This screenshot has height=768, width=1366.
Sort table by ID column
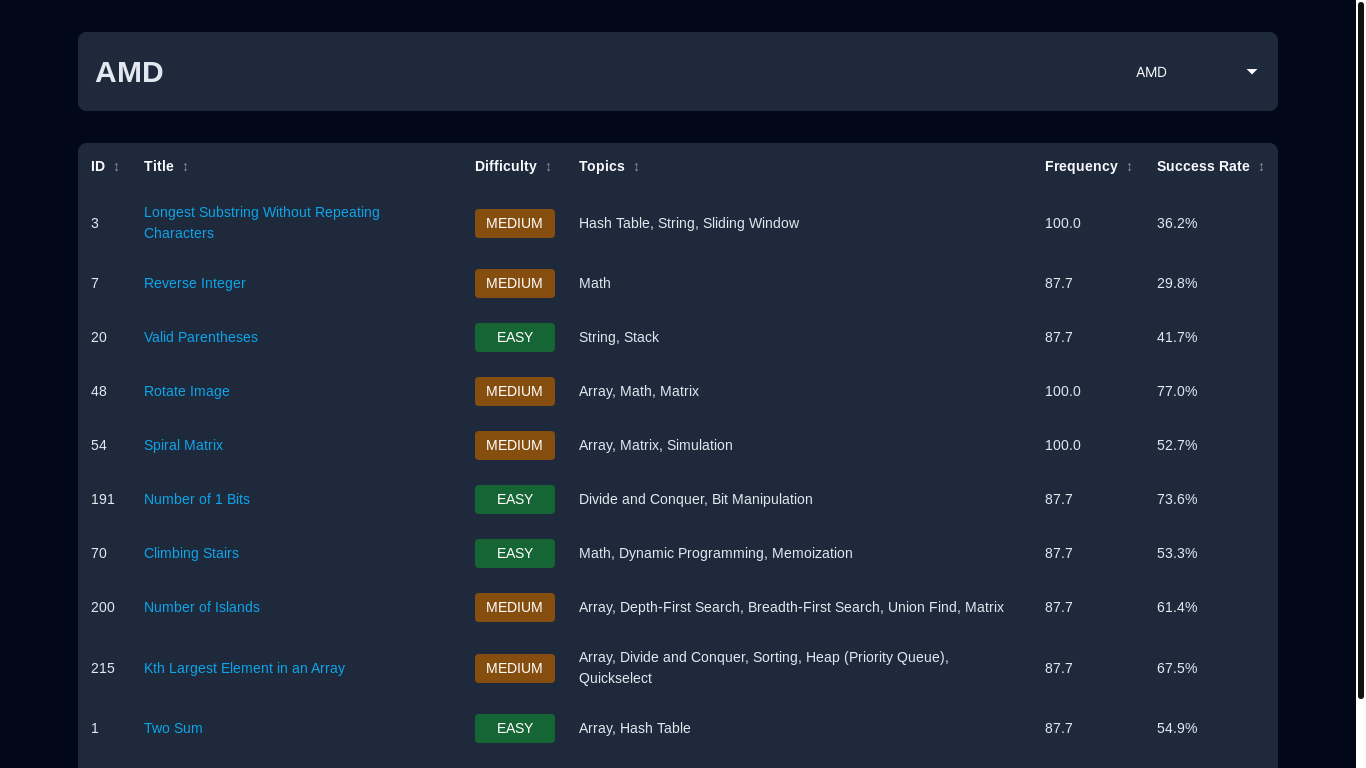click(x=105, y=166)
